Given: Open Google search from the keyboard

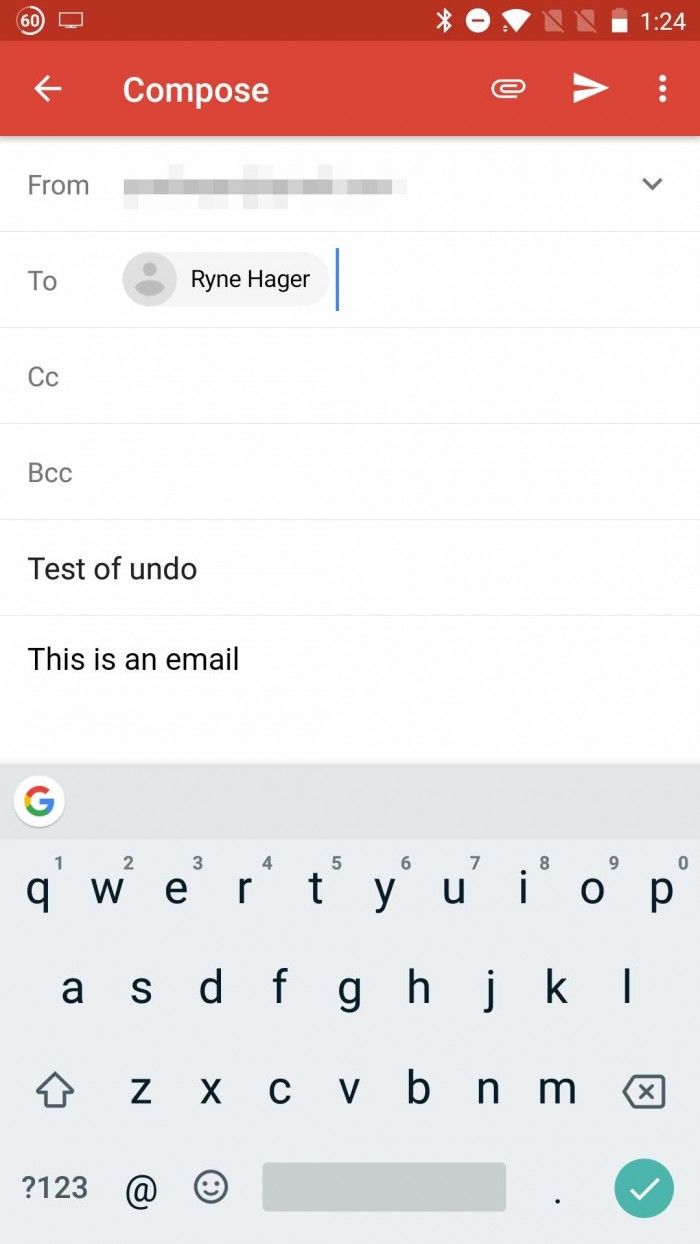Looking at the screenshot, I should [38, 801].
